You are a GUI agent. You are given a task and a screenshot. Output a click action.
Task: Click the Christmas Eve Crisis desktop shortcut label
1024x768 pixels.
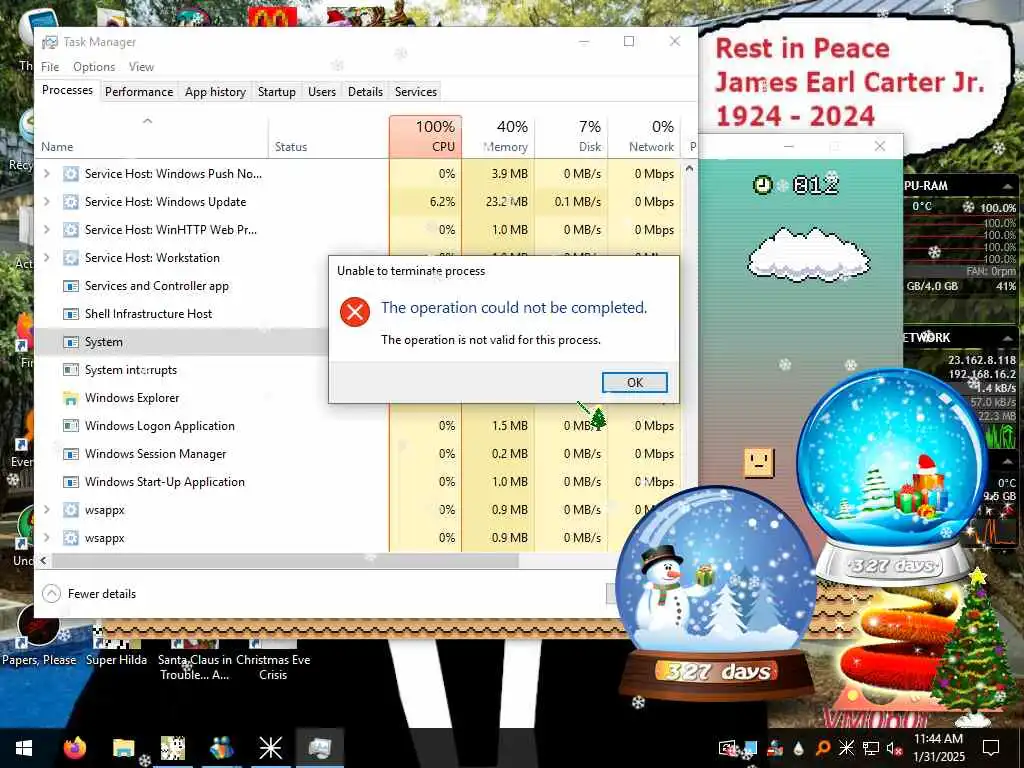pyautogui.click(x=273, y=667)
